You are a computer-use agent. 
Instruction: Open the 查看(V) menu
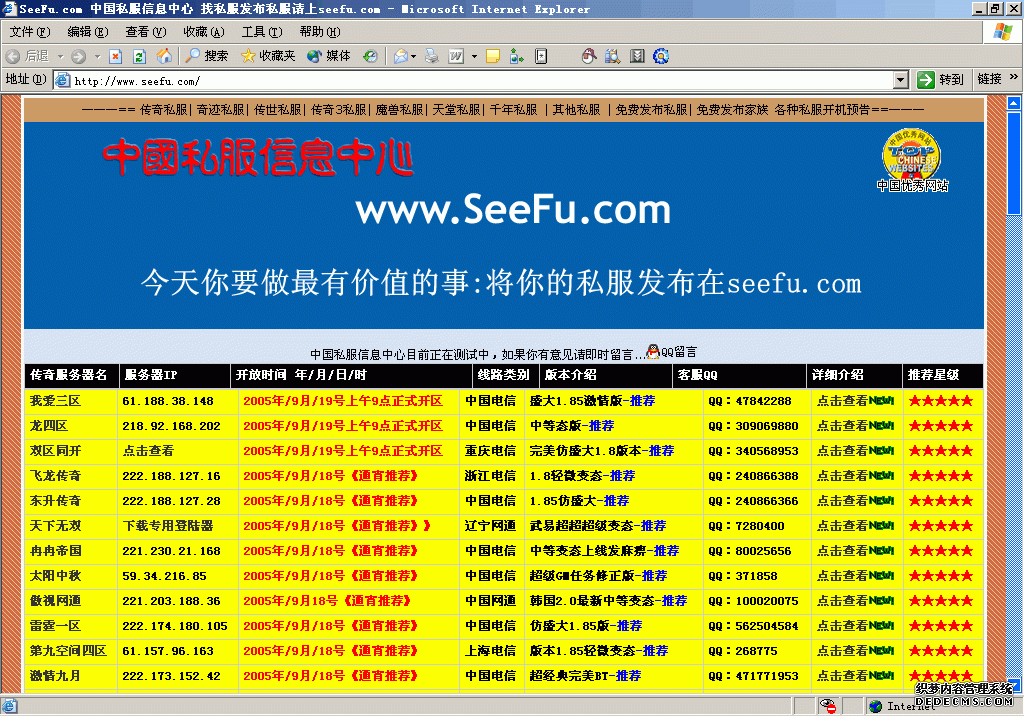point(145,32)
